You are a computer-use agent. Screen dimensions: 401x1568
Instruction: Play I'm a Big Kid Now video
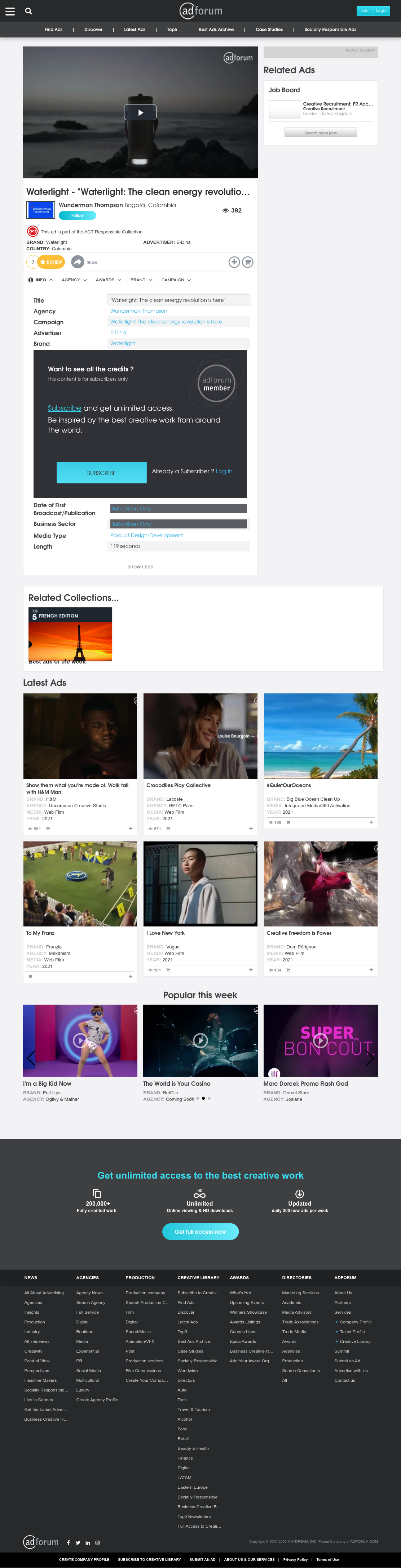tap(80, 1040)
